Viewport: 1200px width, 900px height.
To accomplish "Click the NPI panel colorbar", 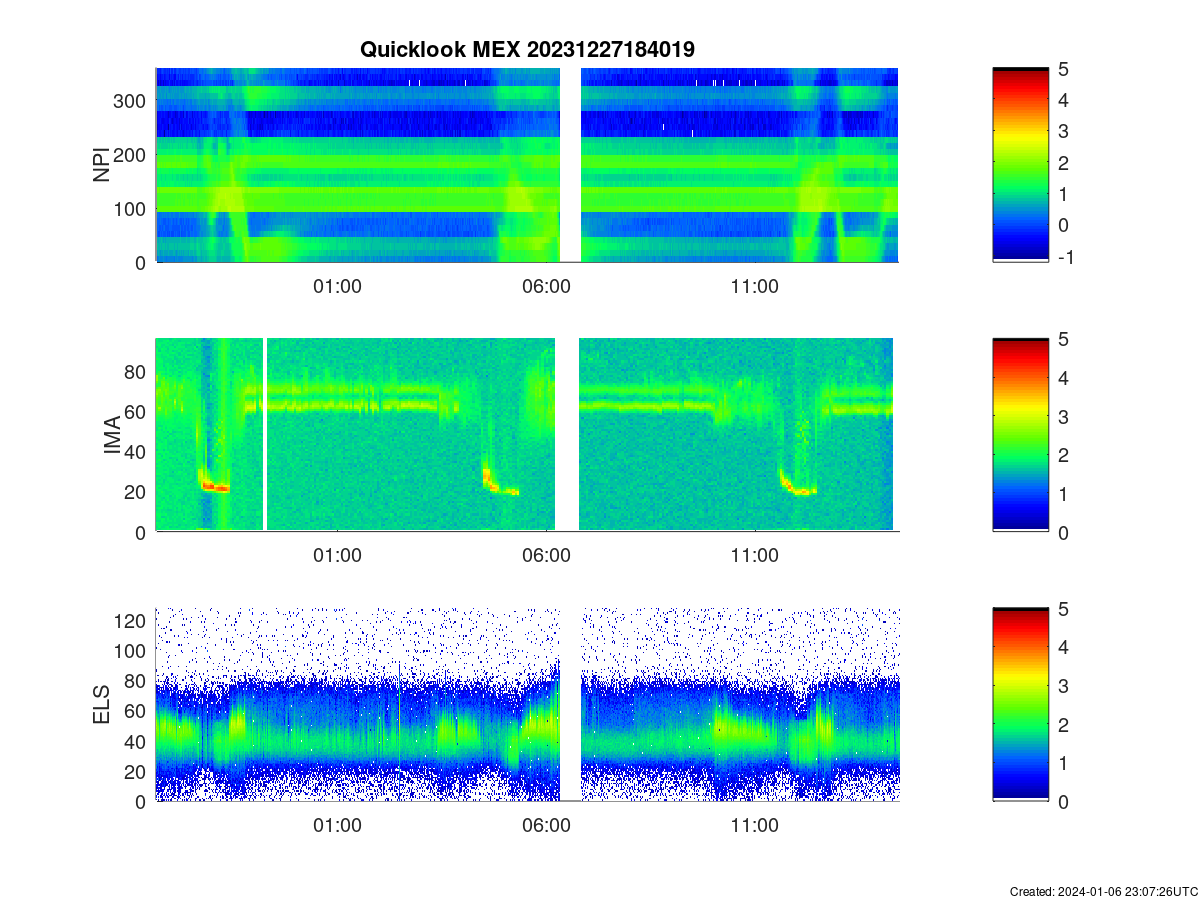I will point(1020,165).
